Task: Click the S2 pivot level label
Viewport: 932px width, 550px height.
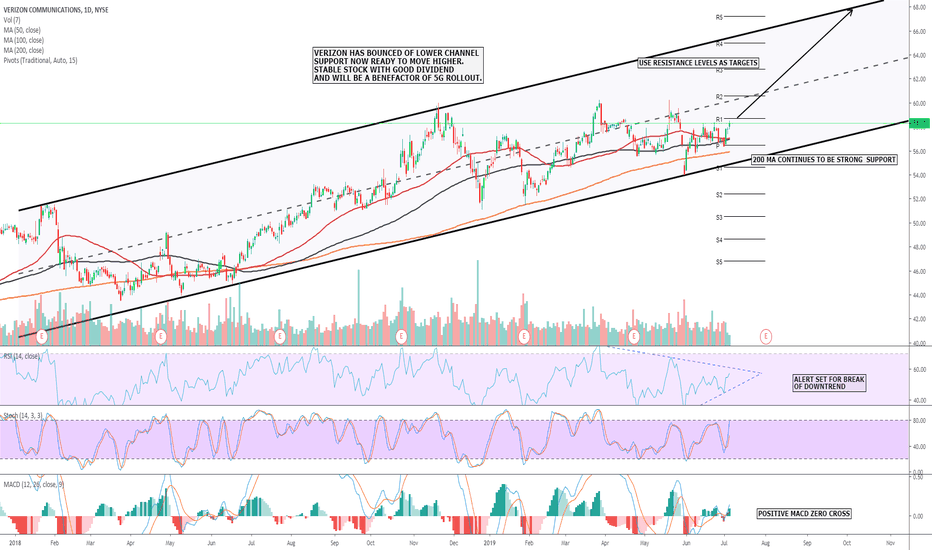Action: coord(719,195)
